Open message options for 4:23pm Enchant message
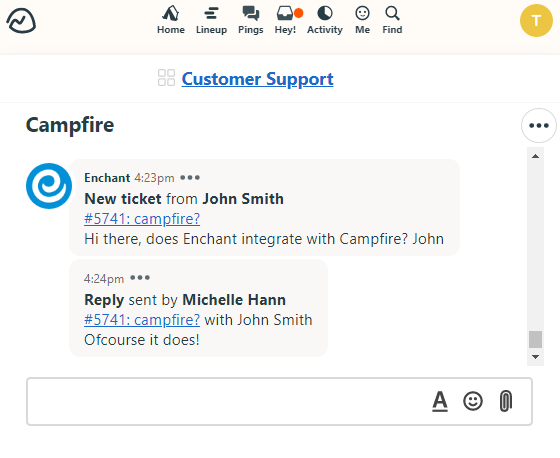Image resolution: width=560 pixels, height=458 pixels. [x=190, y=177]
